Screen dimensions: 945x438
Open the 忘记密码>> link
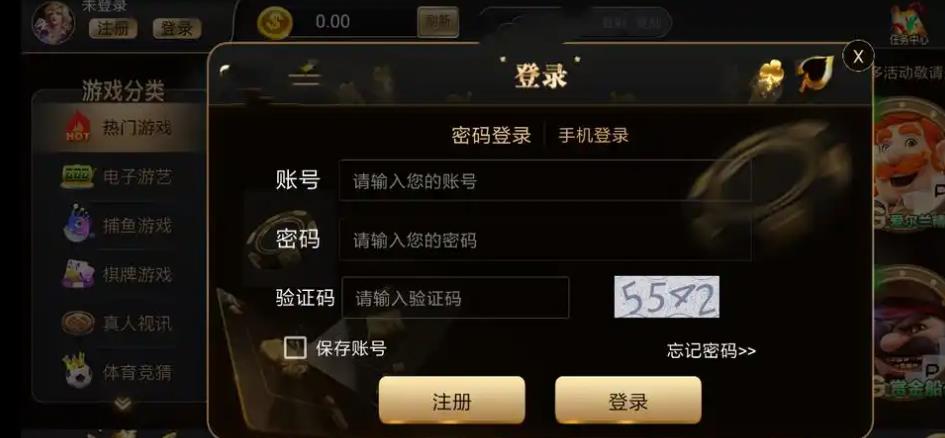(x=711, y=351)
